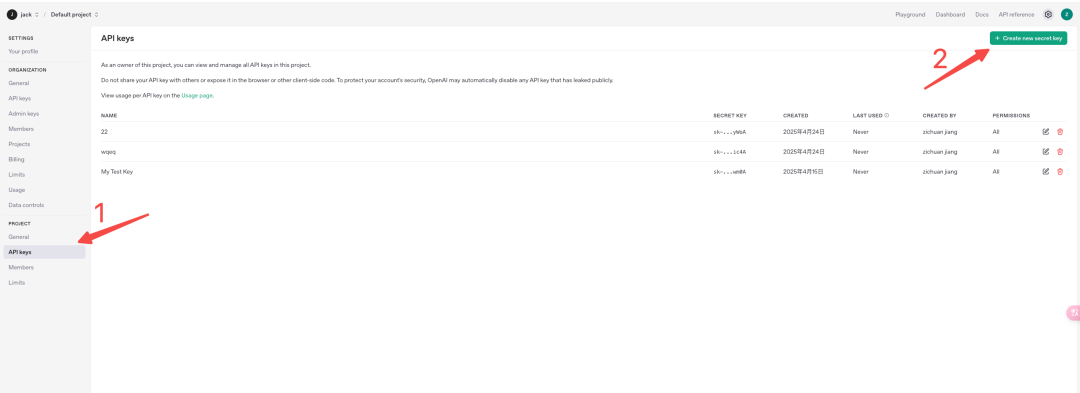Click the PERMISSIONS column header
Image resolution: width=1080 pixels, height=393 pixels.
pyautogui.click(x=1011, y=116)
